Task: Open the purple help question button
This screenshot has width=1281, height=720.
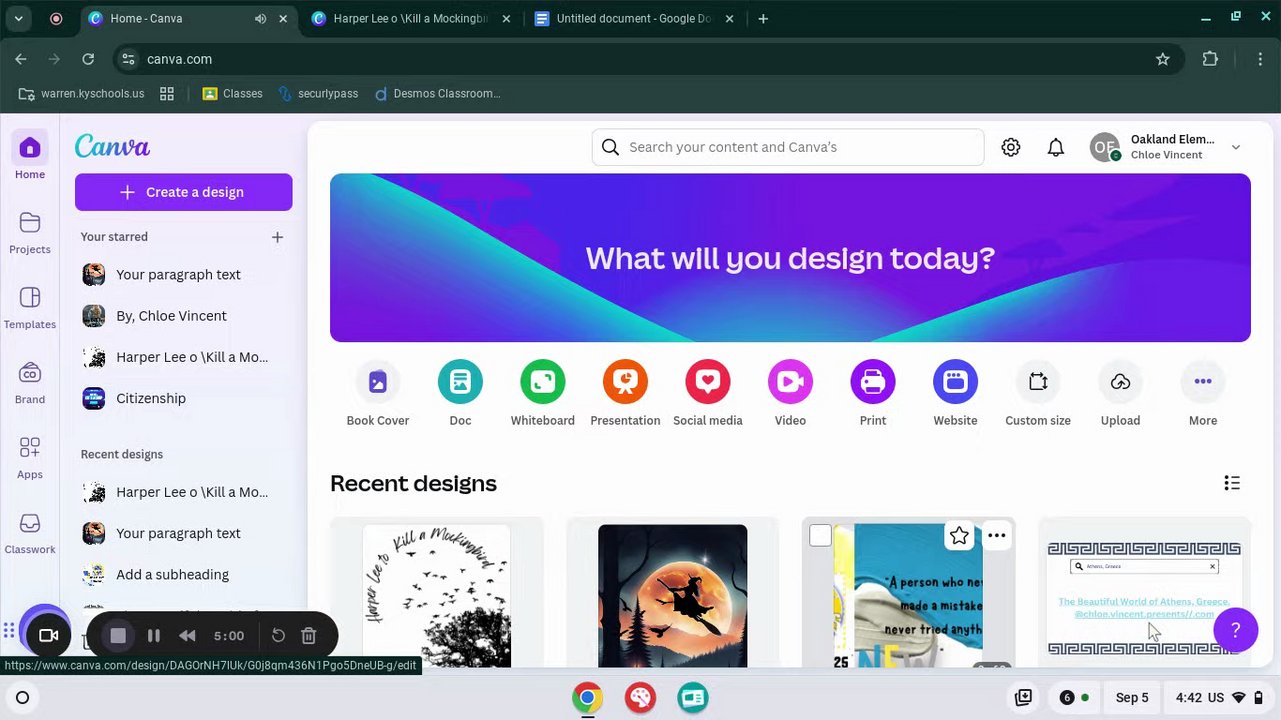Action: point(1235,630)
